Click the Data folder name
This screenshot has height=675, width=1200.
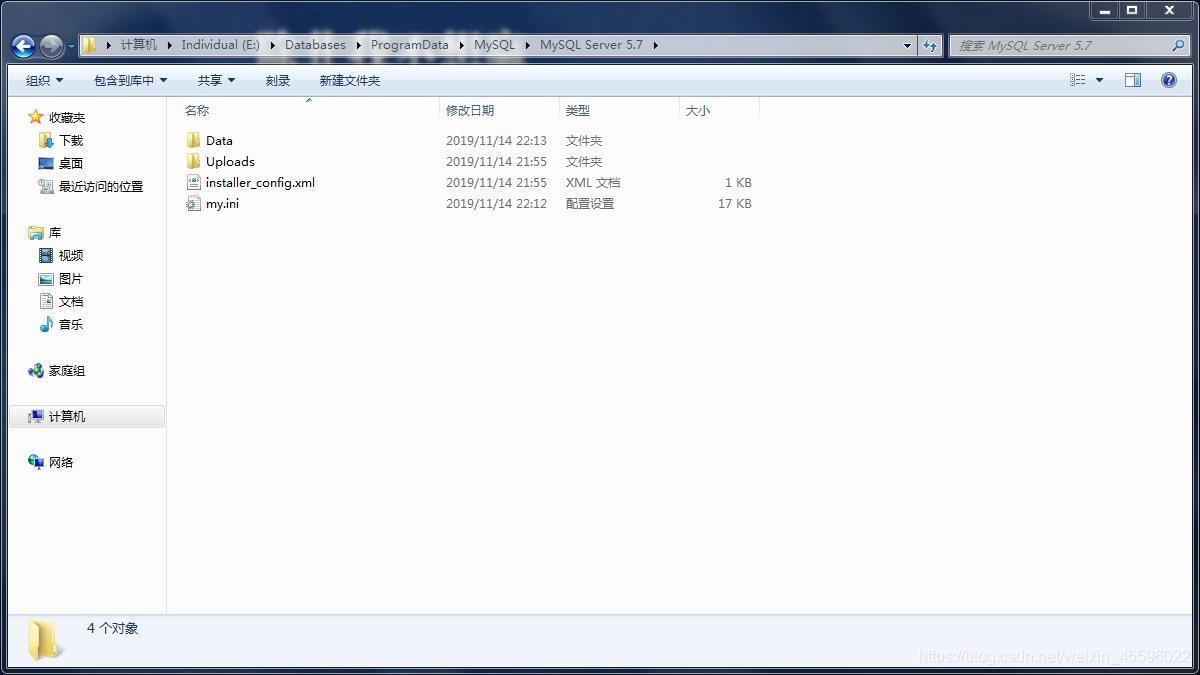click(x=219, y=140)
